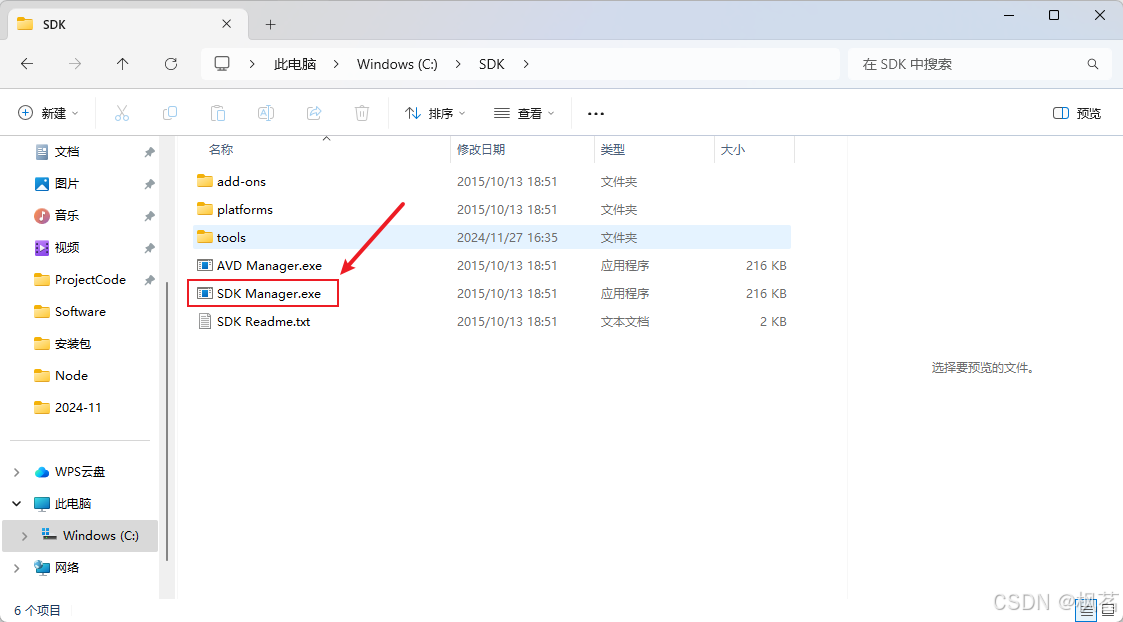Image resolution: width=1123 pixels, height=622 pixels.
Task: Click the Share icon in toolbar
Action: point(314,113)
